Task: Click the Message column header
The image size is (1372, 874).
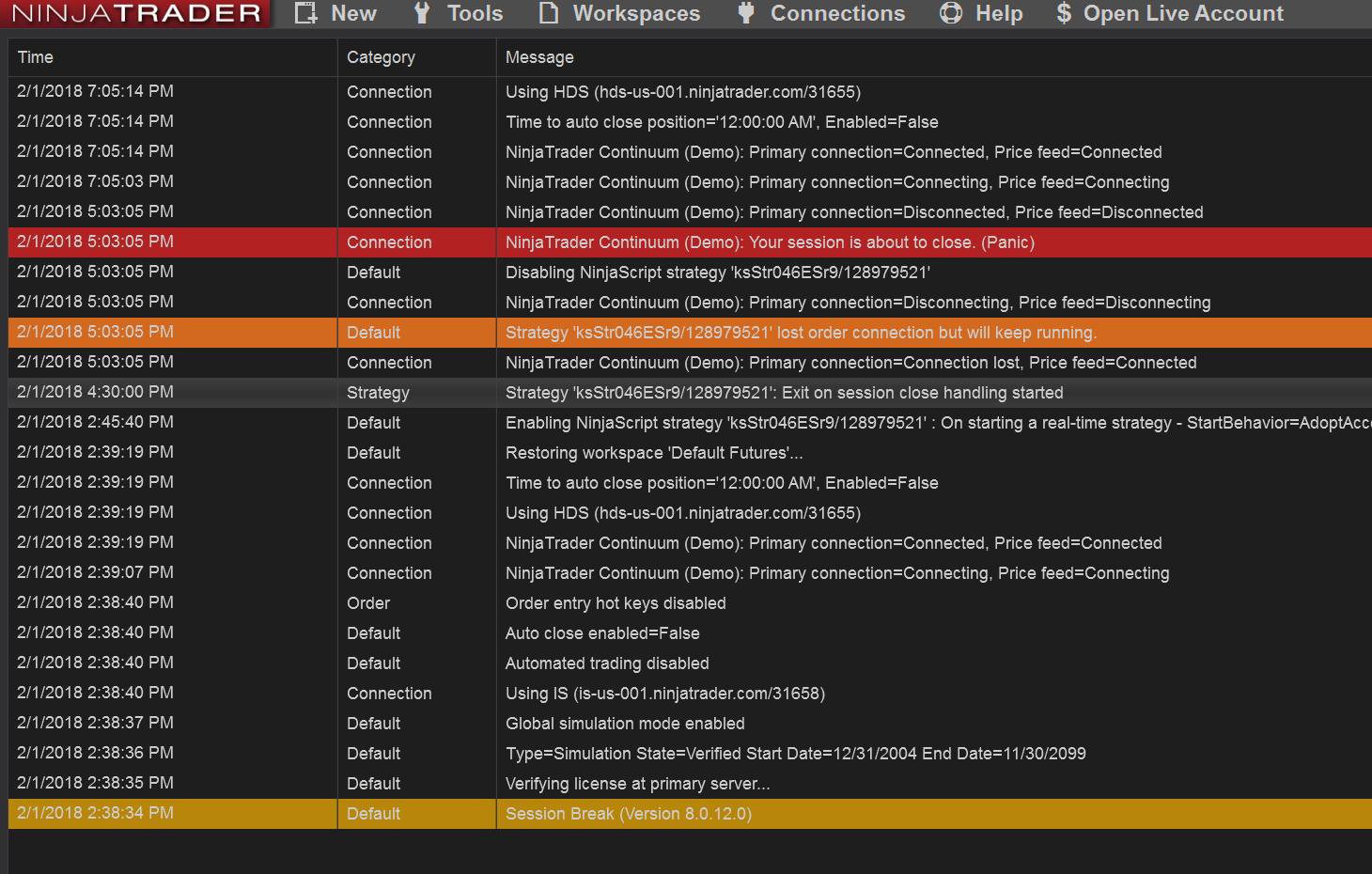Action: click(x=539, y=57)
